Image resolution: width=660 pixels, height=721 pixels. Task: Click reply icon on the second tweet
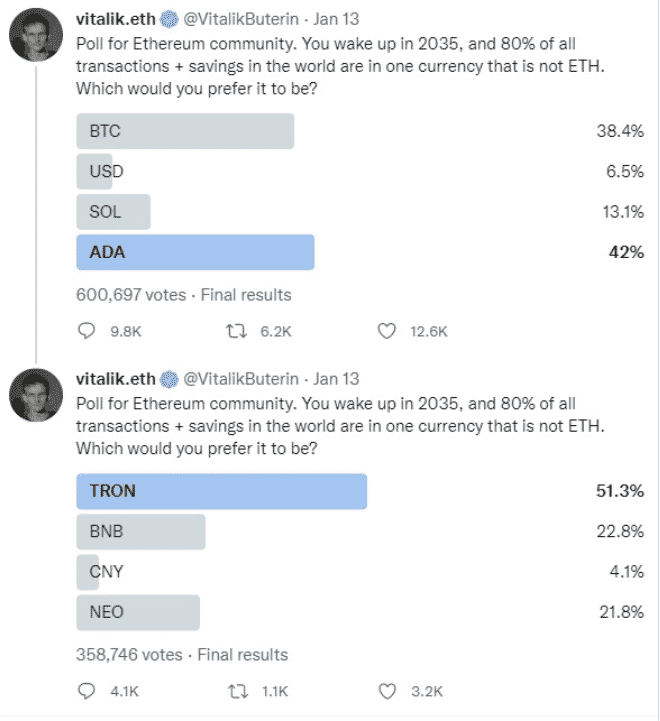coord(86,691)
